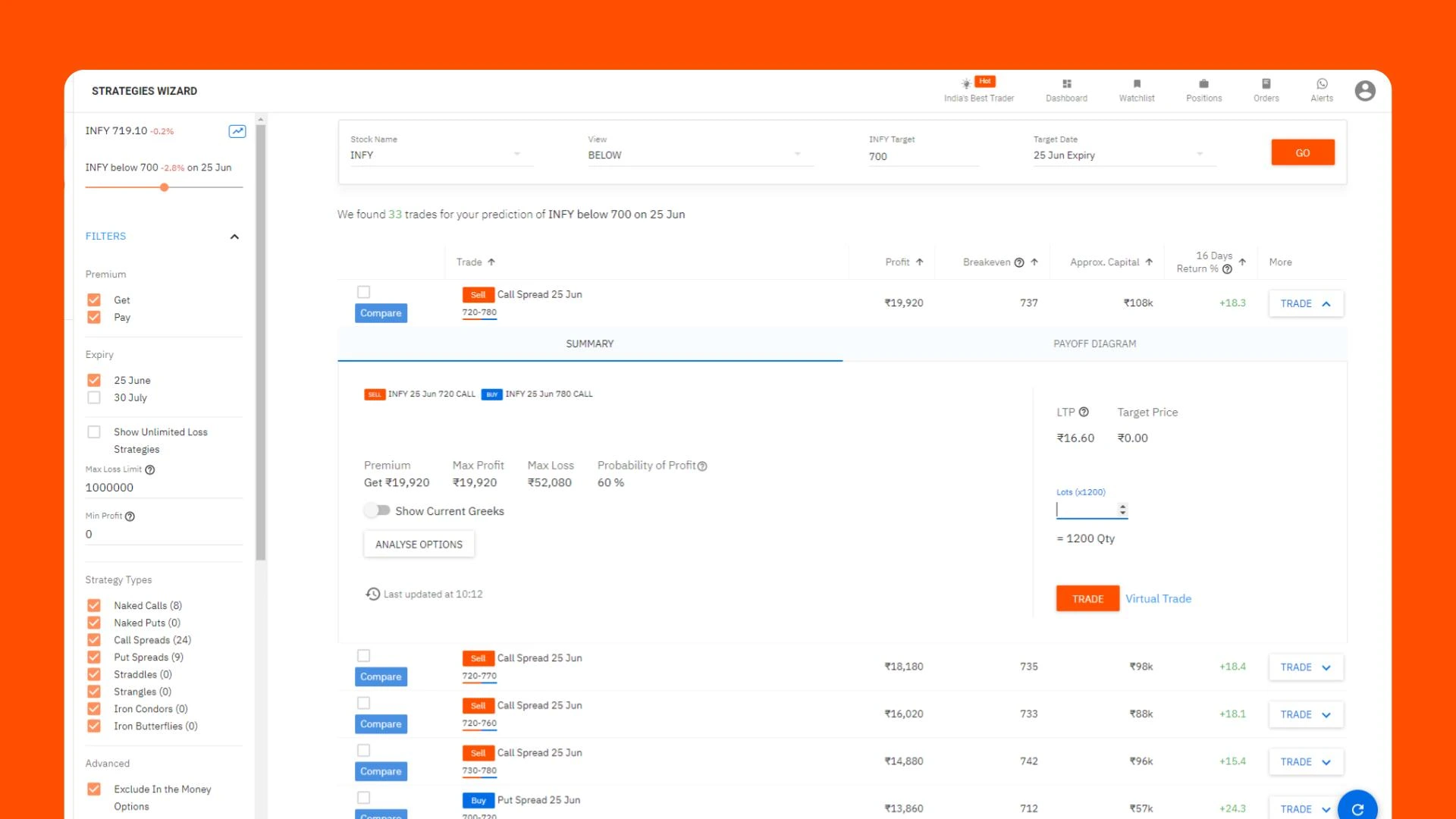Screen dimensions: 1456x819
Task: Click Breakeven help question icon
Action: [x=1019, y=262]
